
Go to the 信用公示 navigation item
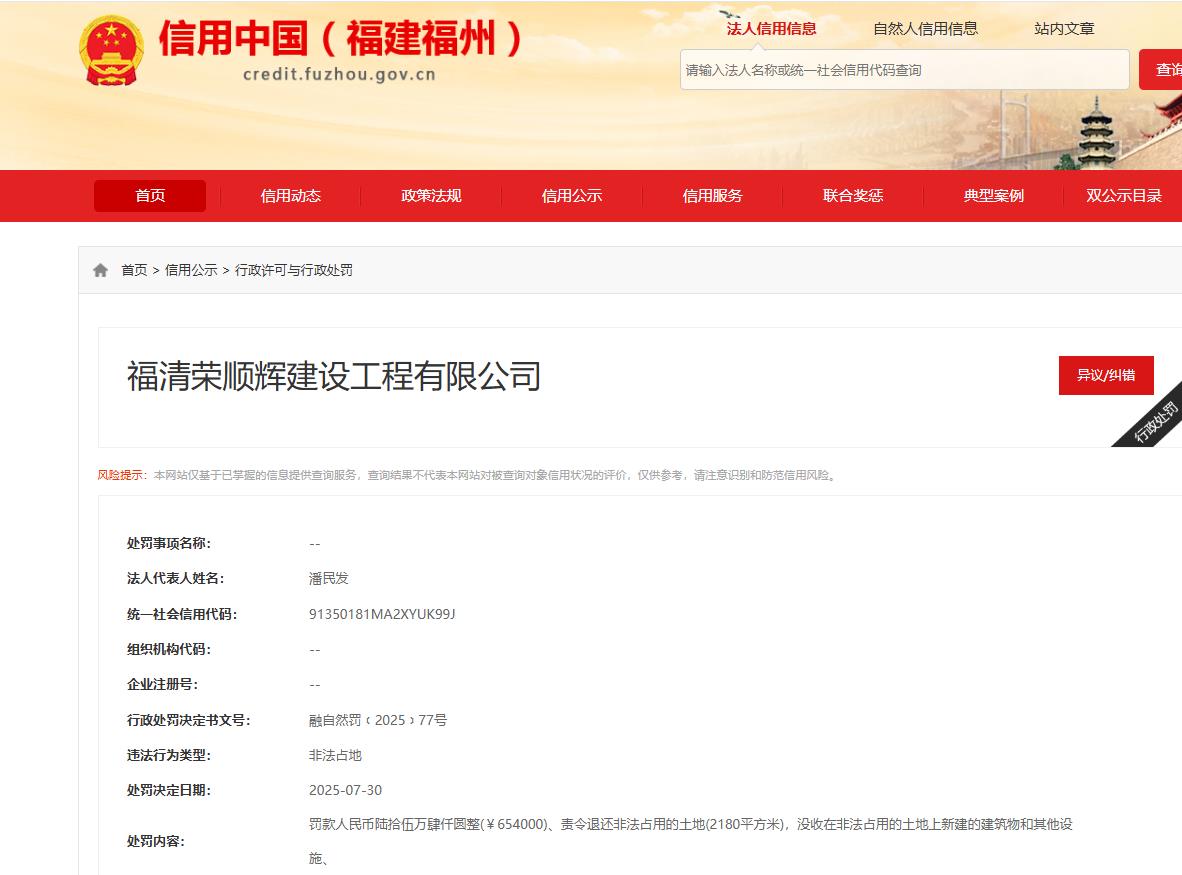coord(572,196)
